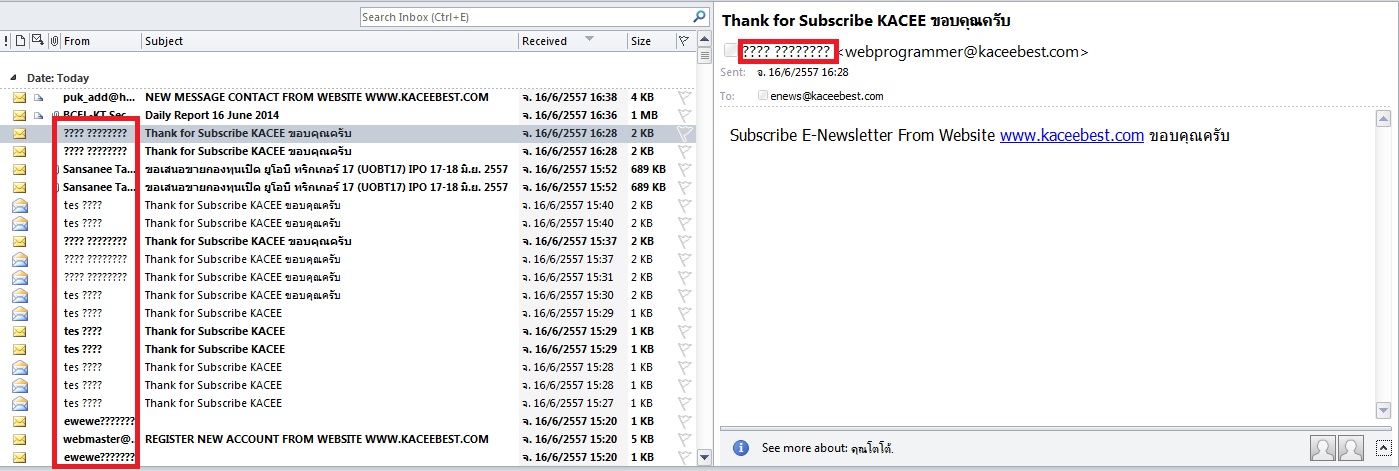1399x471 pixels.
Task: Click the message list scrollbar thumb
Action: pyautogui.click(x=704, y=57)
